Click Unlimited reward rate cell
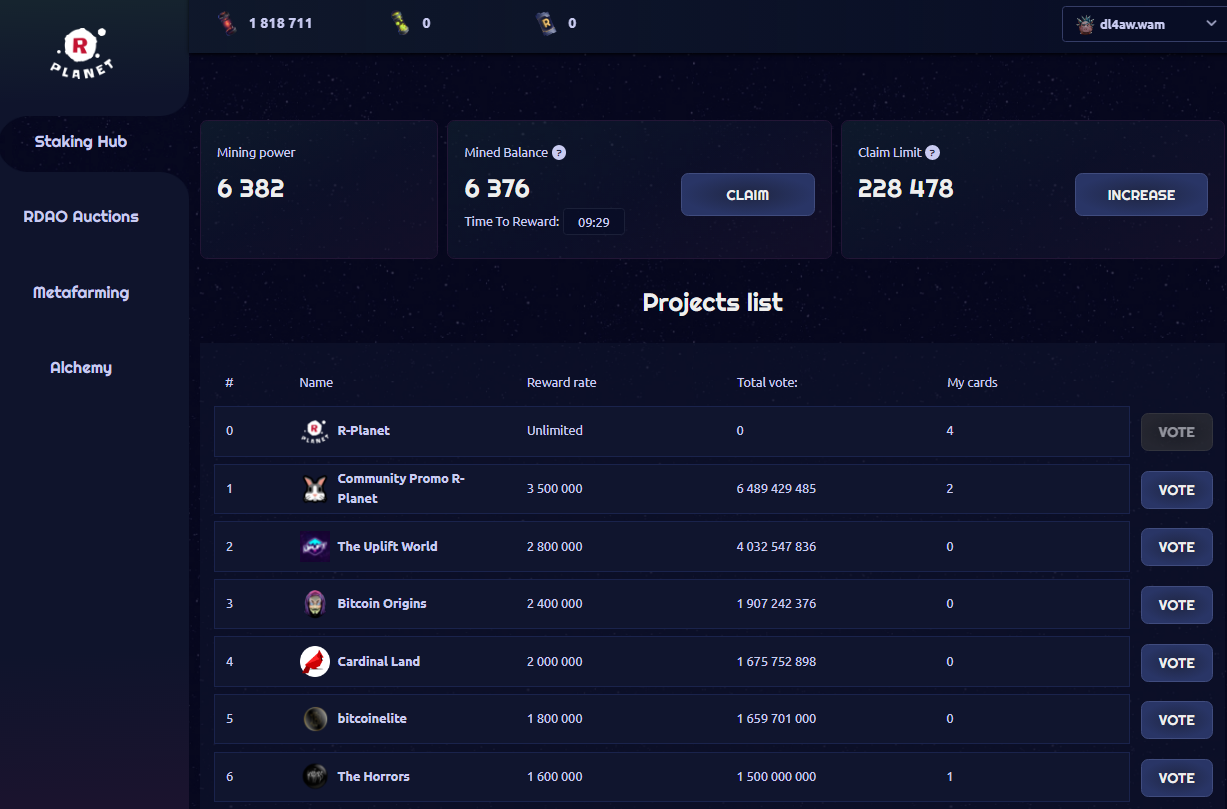Viewport: 1227px width, 809px height. pyautogui.click(x=555, y=431)
